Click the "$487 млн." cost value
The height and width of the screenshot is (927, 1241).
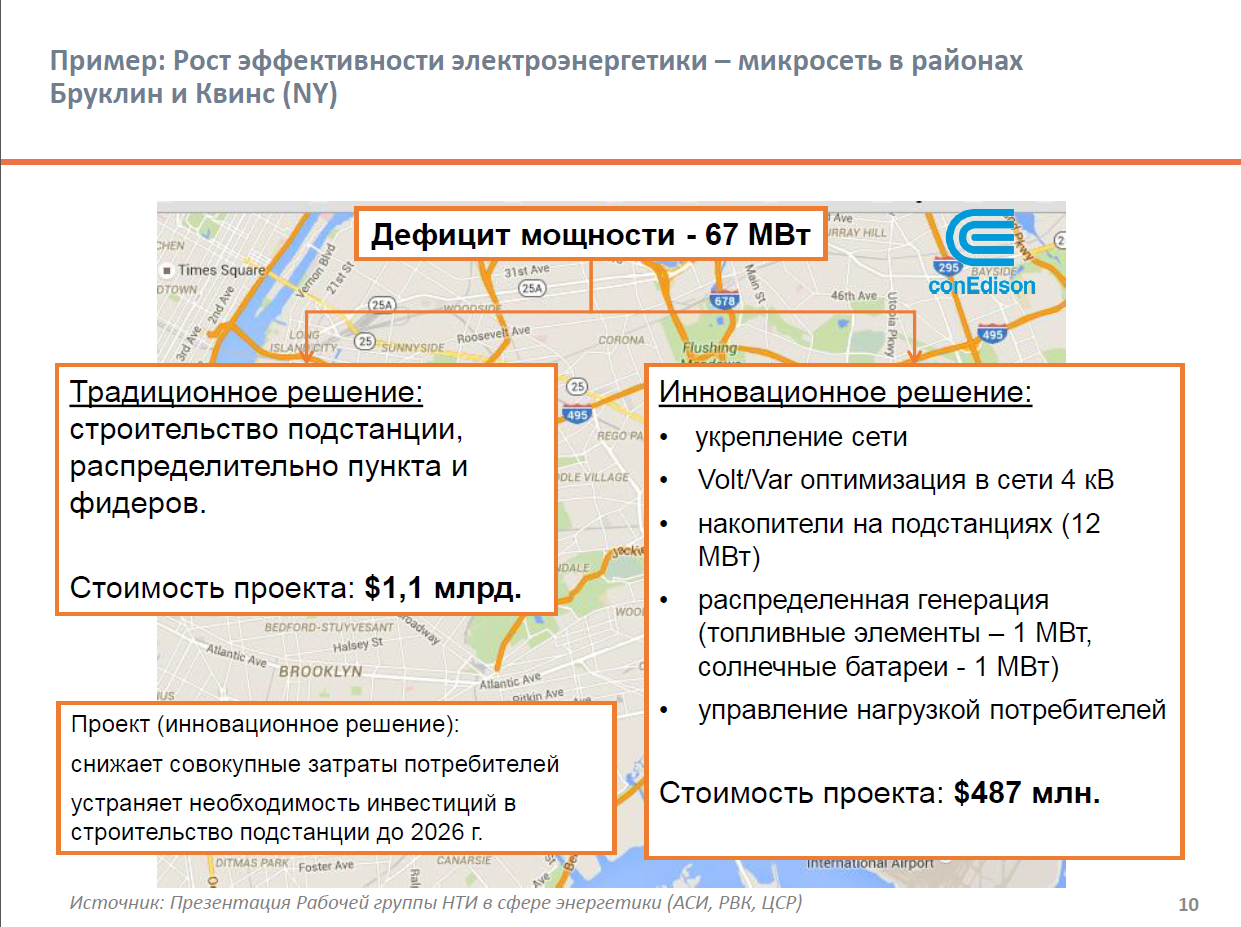tap(1027, 794)
